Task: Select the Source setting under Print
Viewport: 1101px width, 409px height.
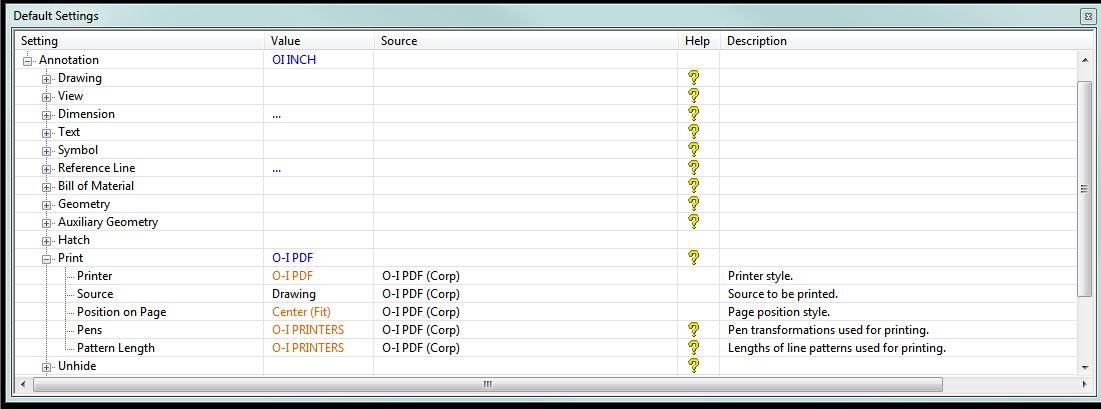Action: pos(95,294)
